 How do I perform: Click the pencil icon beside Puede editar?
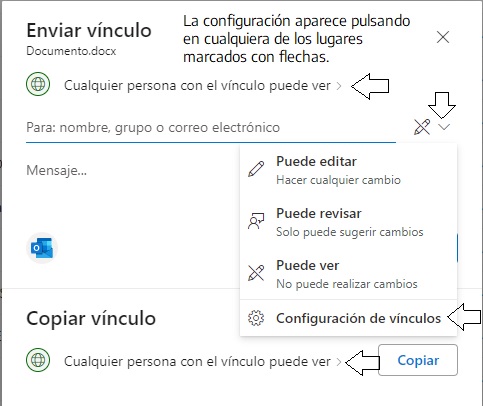(x=256, y=169)
